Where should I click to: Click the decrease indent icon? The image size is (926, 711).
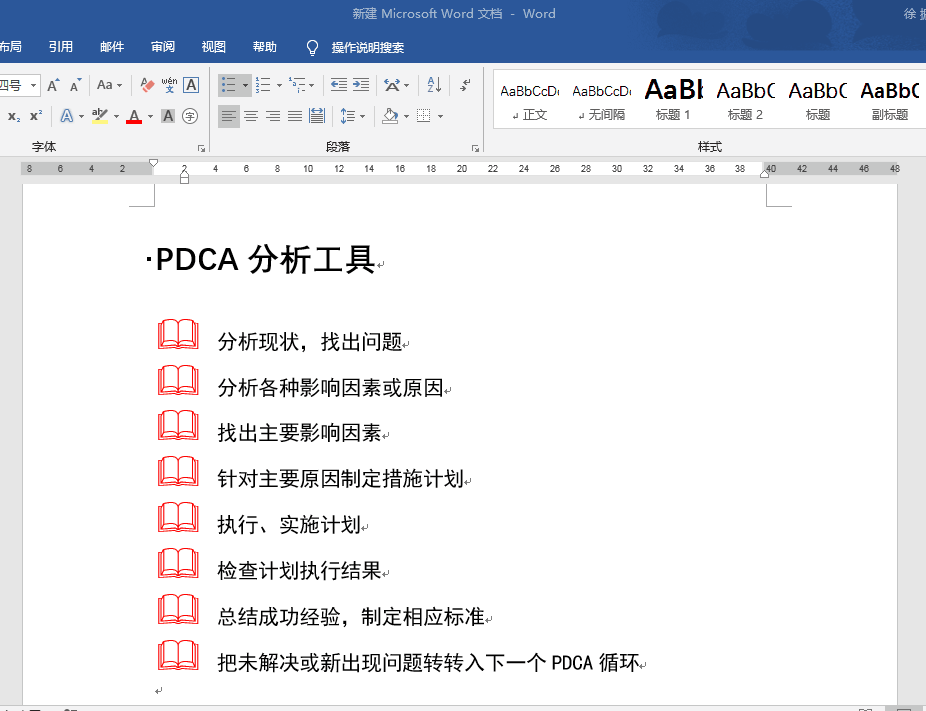pos(338,85)
